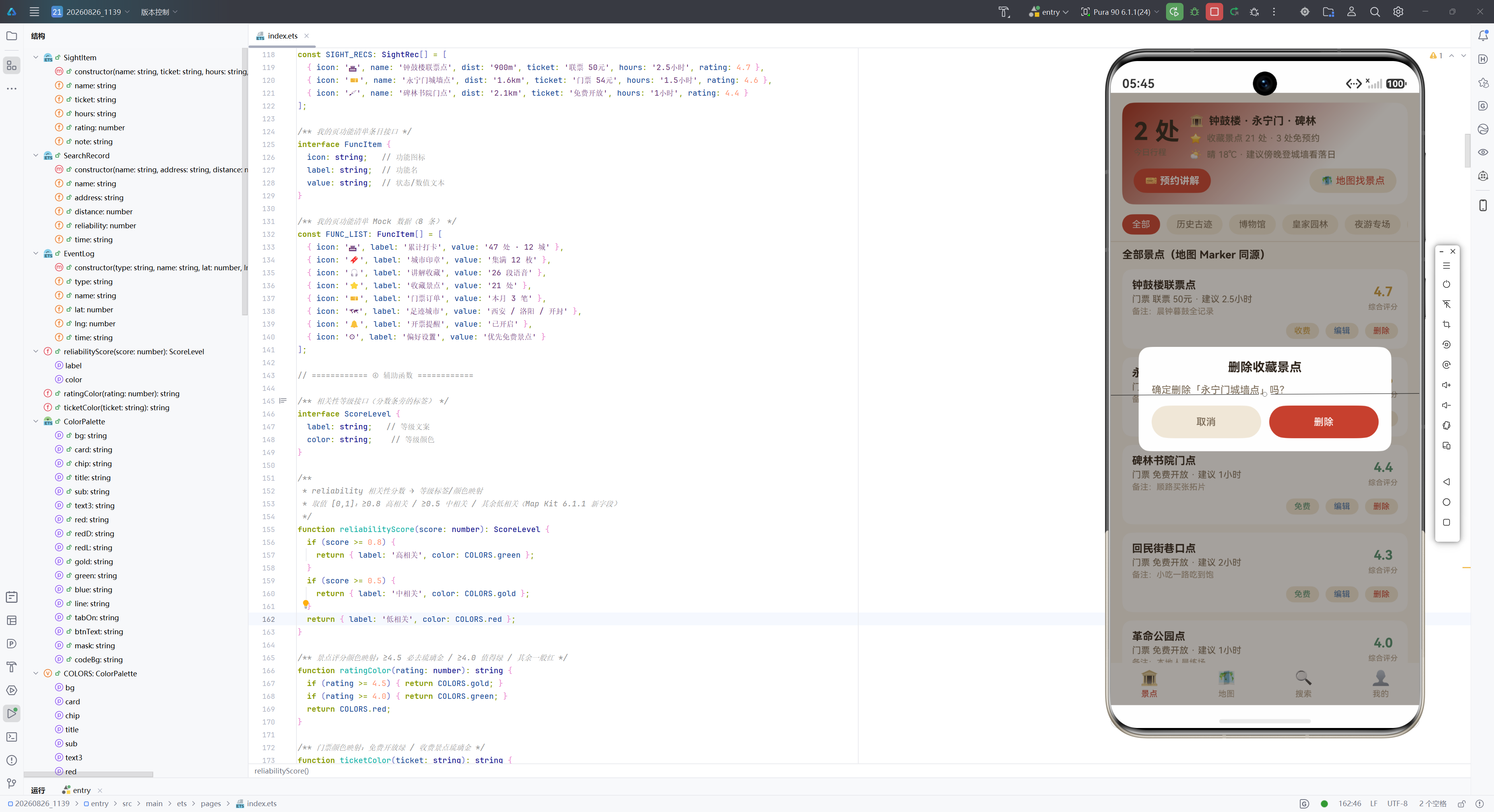Tap the 地图 bottom navigation tab

click(x=1226, y=684)
